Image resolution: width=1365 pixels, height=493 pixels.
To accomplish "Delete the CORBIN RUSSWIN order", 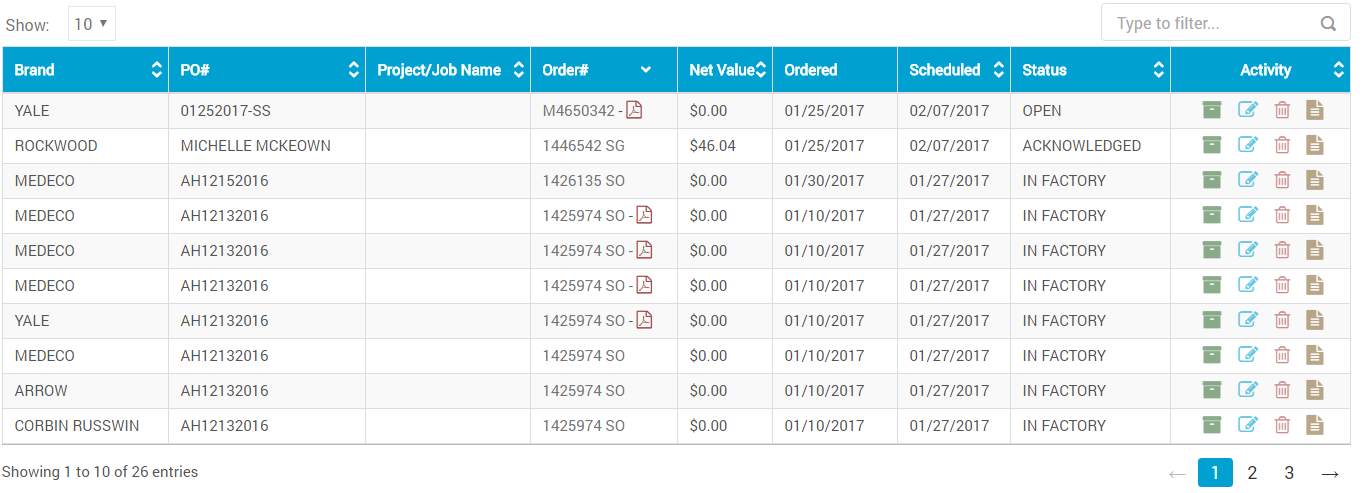I will point(1282,425).
